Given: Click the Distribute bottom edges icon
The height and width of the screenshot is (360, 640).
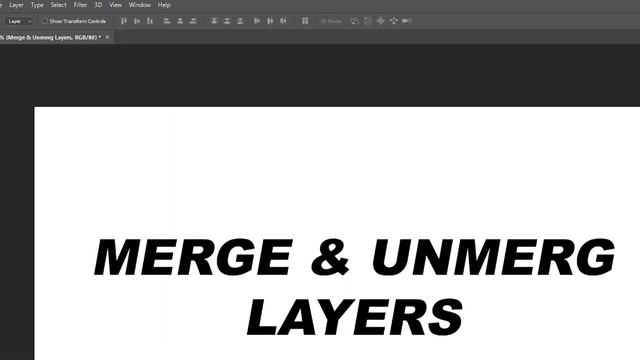Looking at the screenshot, I should (240, 21).
